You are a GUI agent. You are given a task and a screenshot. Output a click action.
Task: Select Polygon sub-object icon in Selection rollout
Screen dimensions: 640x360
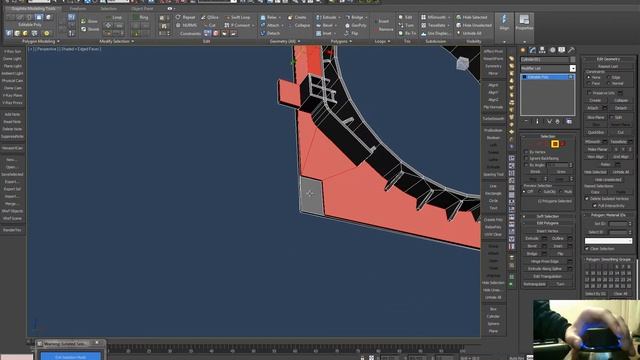coord(555,144)
